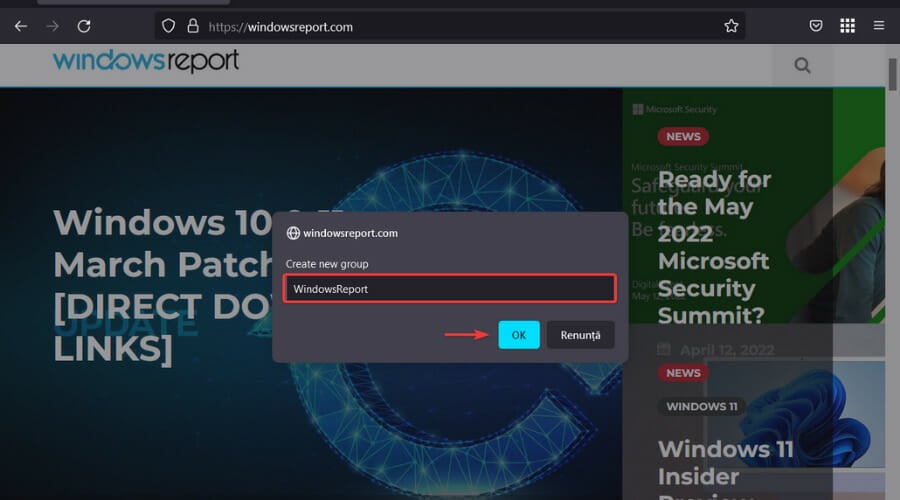Open site search with the magnifier icon
Image resolution: width=900 pixels, height=500 pixels.
click(802, 65)
